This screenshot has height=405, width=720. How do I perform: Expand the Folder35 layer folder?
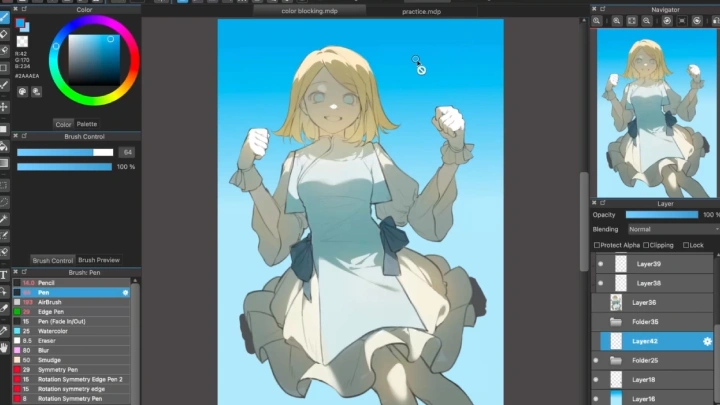616,322
